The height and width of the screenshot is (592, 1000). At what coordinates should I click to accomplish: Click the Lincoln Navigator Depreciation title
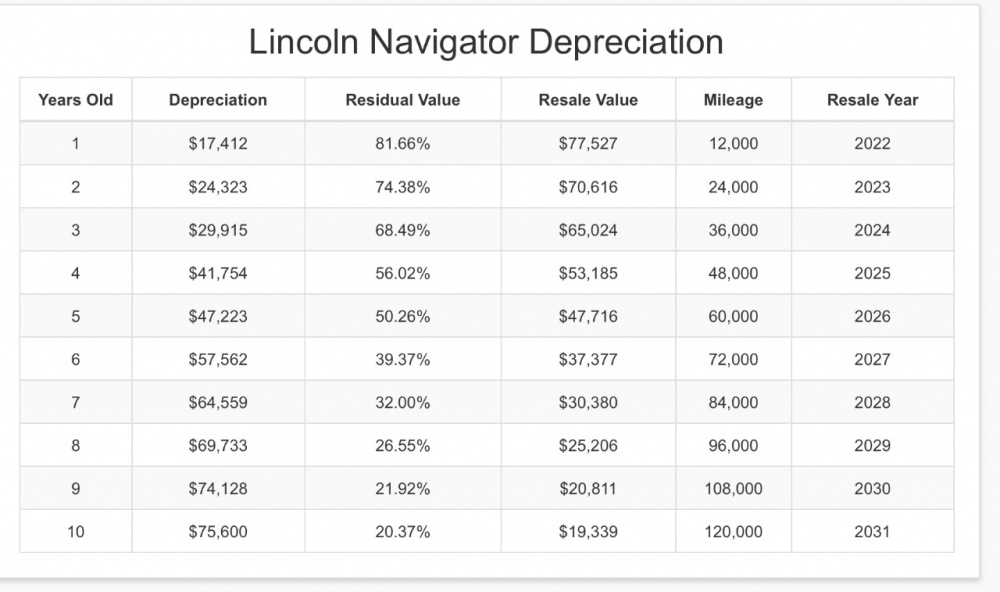(486, 42)
